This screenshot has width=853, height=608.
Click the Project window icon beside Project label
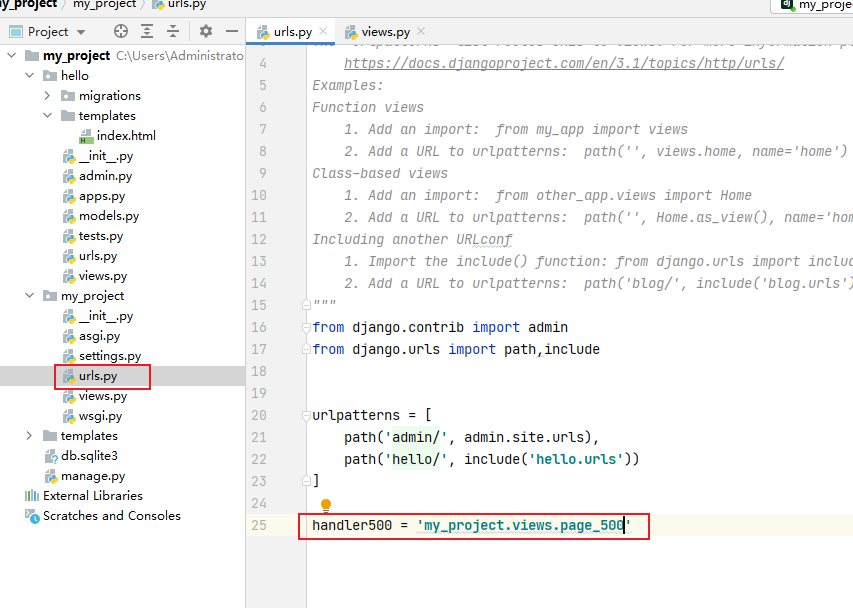(16, 32)
